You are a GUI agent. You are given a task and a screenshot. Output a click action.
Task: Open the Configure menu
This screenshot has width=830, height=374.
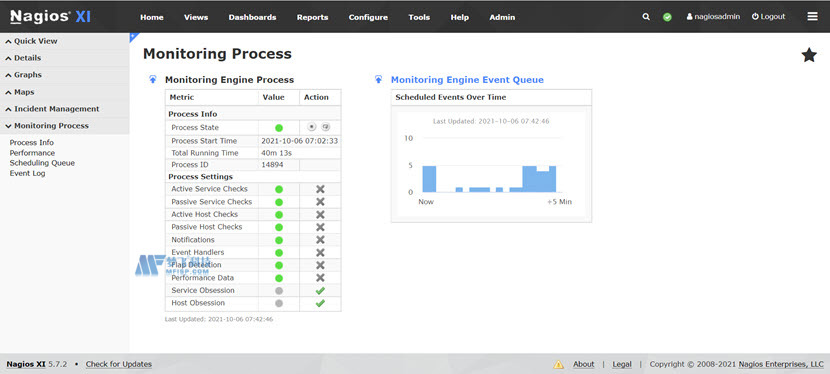[368, 17]
